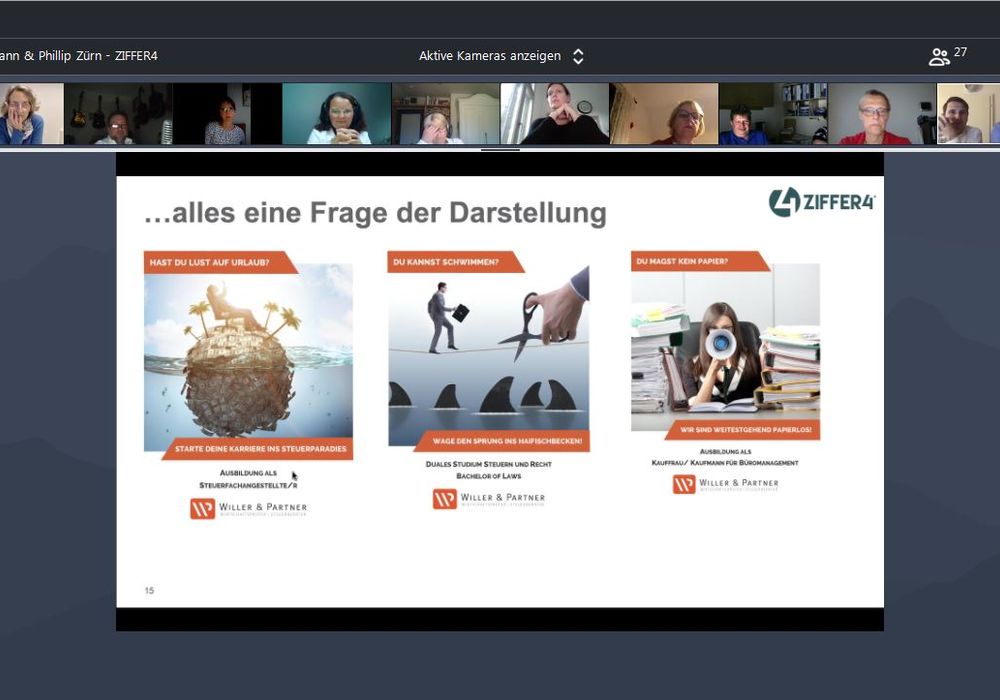Select the thumbnail with the white wardrobe
This screenshot has height=700, width=1000.
445,114
